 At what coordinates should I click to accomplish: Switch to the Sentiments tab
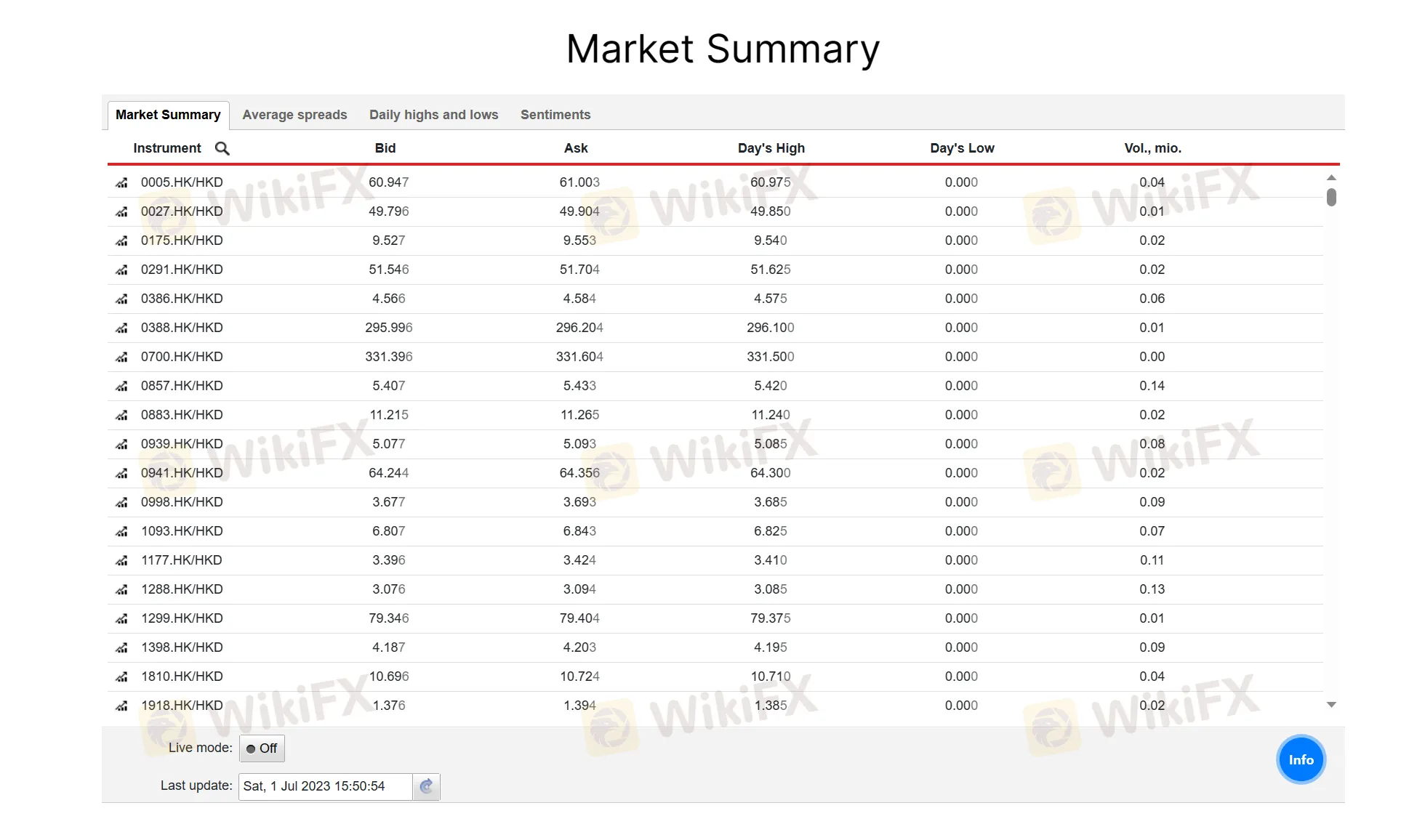(x=555, y=115)
